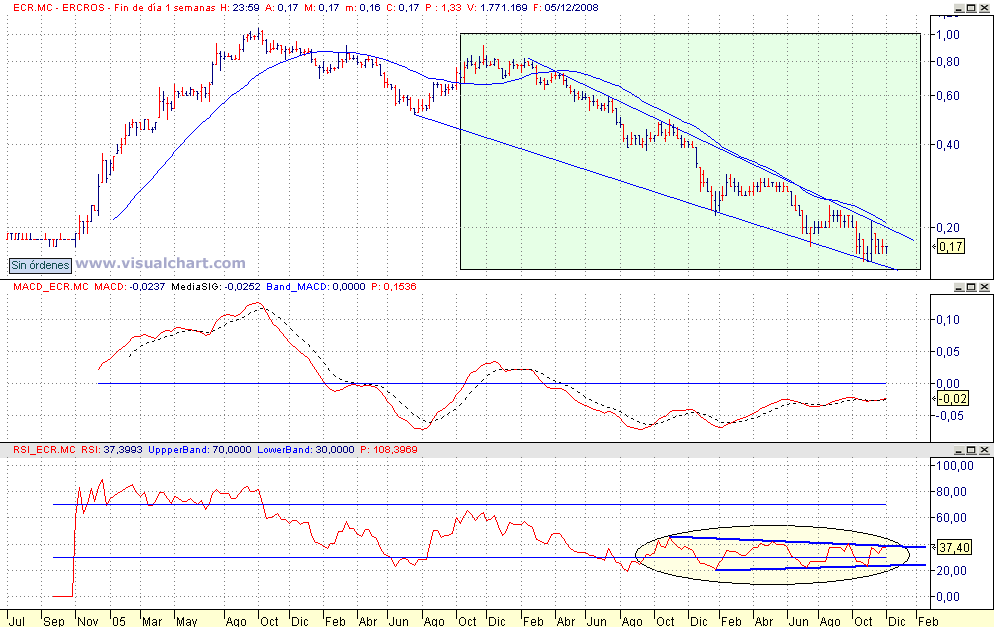Click the May label on the time axis
The image size is (994, 627).
click(x=186, y=621)
